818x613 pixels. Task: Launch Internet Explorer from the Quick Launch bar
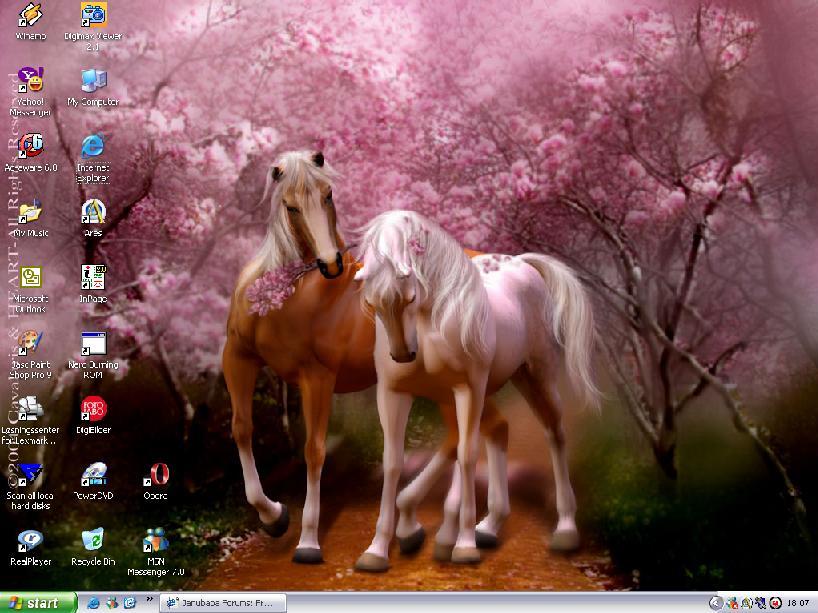(94, 603)
